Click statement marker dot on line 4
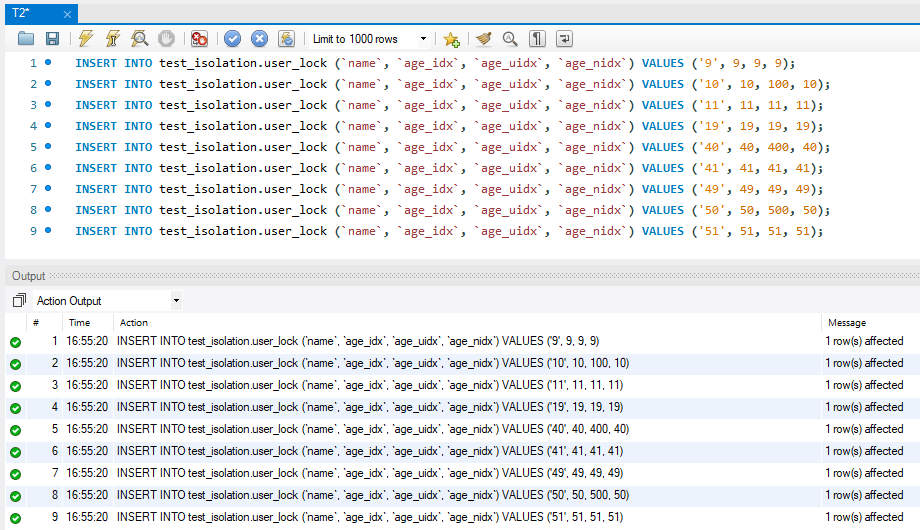920x530 pixels. [48, 125]
